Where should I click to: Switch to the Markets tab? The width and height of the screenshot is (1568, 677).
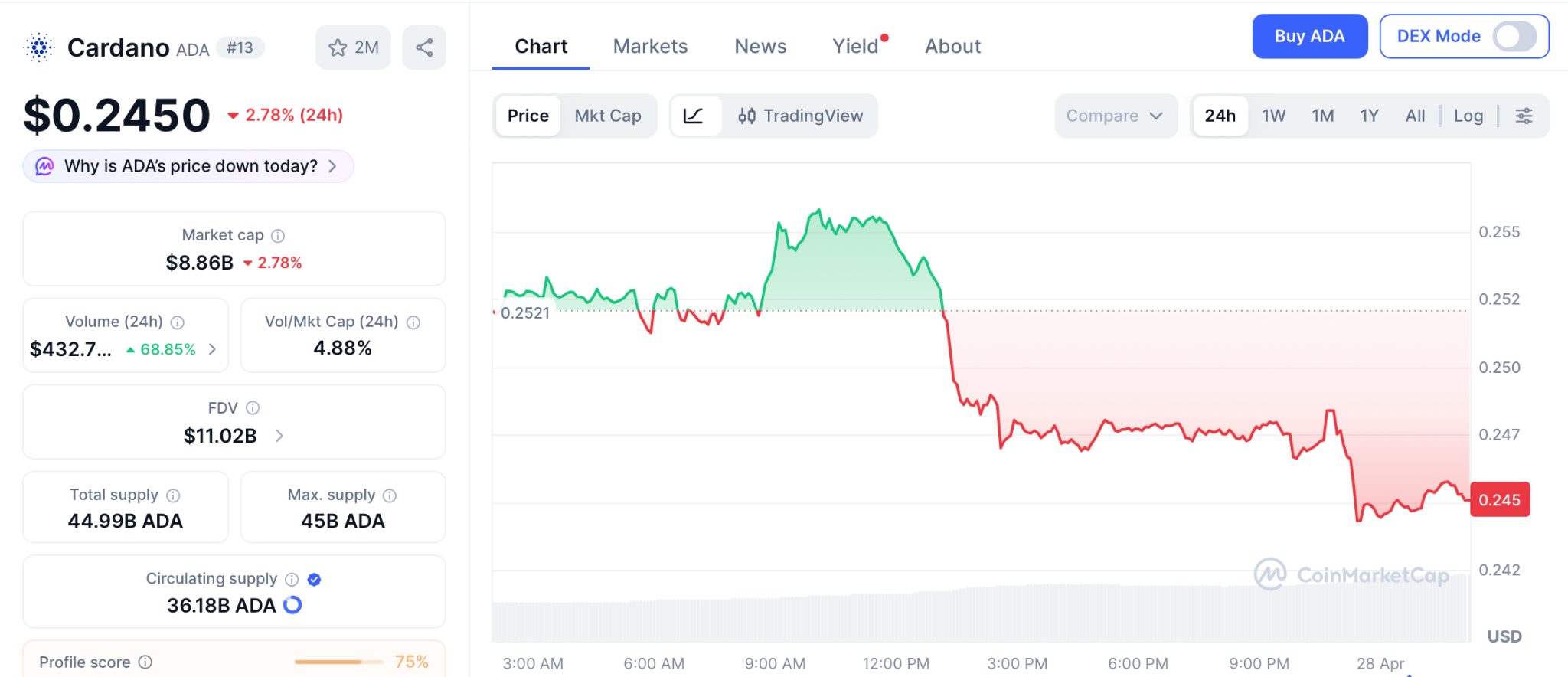(x=650, y=47)
